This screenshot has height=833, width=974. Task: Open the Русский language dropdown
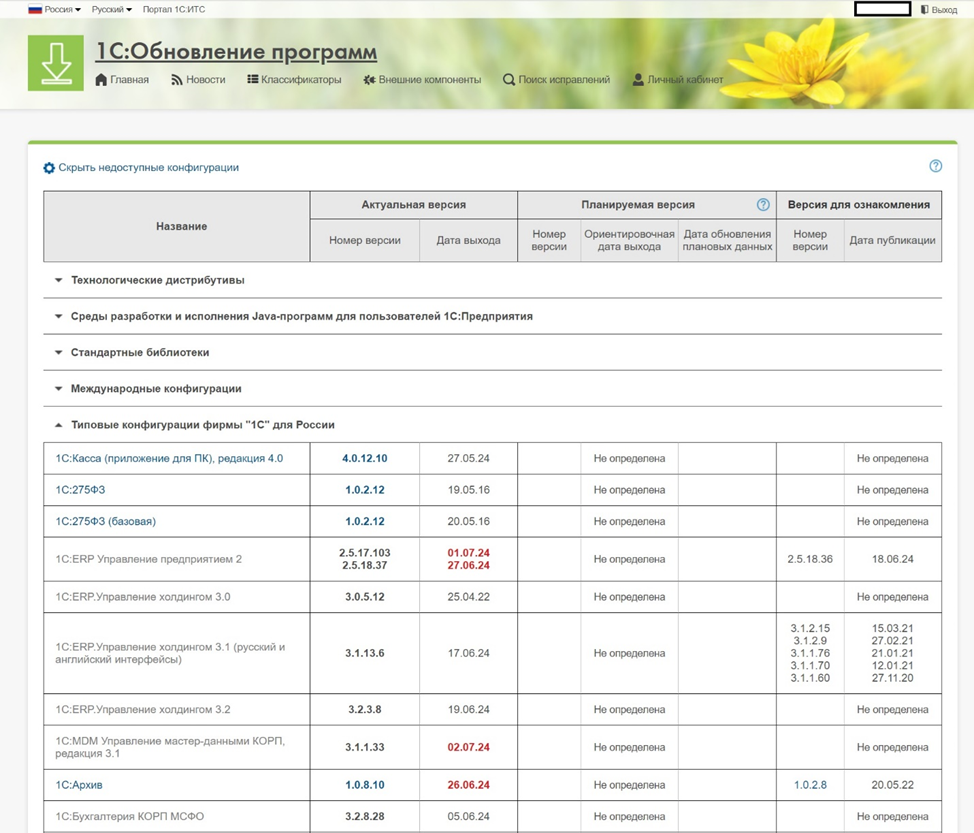click(111, 10)
